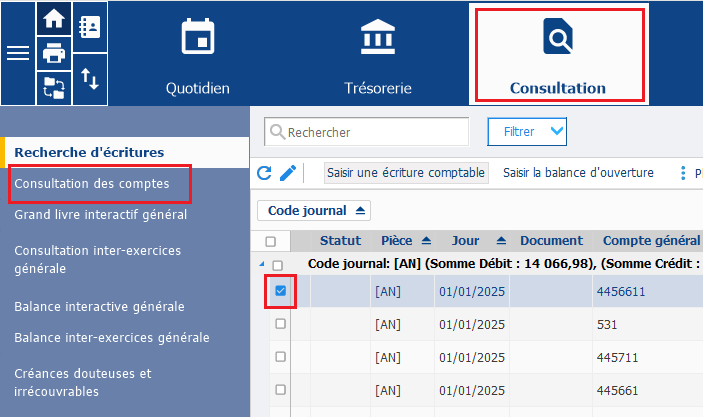Open the address book contacts icon

click(89, 27)
